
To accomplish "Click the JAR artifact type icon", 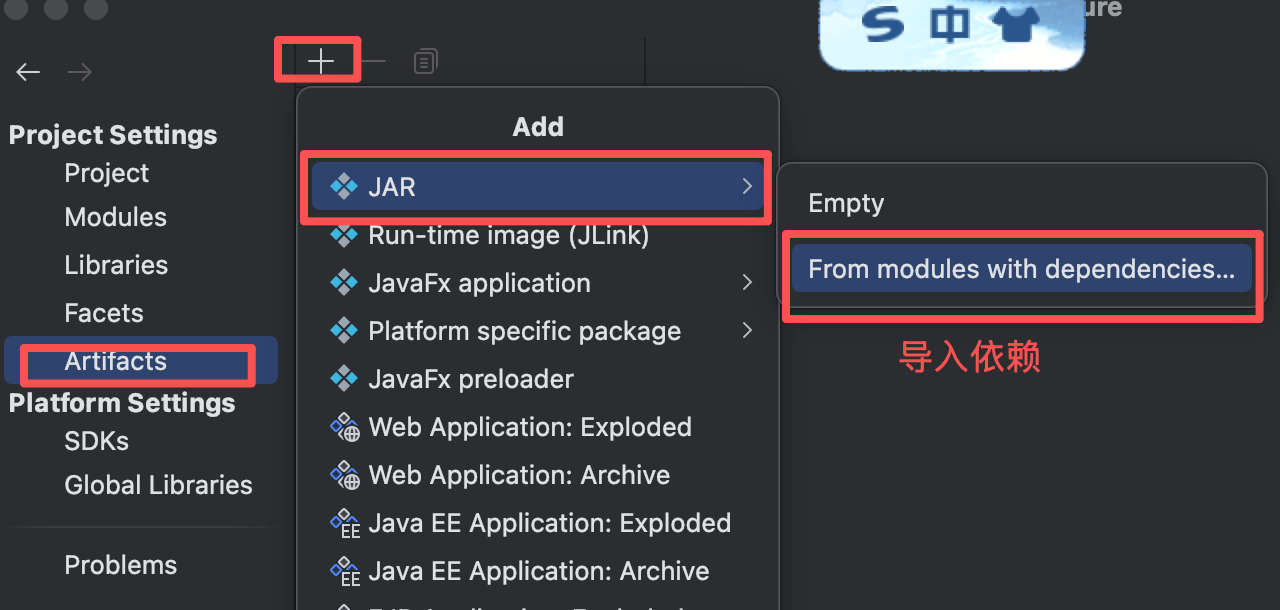I will click(344, 187).
